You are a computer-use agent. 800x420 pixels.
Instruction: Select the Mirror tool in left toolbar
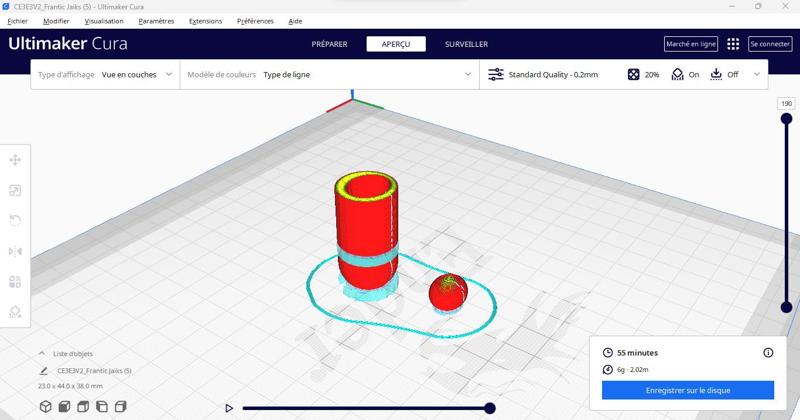coord(15,251)
